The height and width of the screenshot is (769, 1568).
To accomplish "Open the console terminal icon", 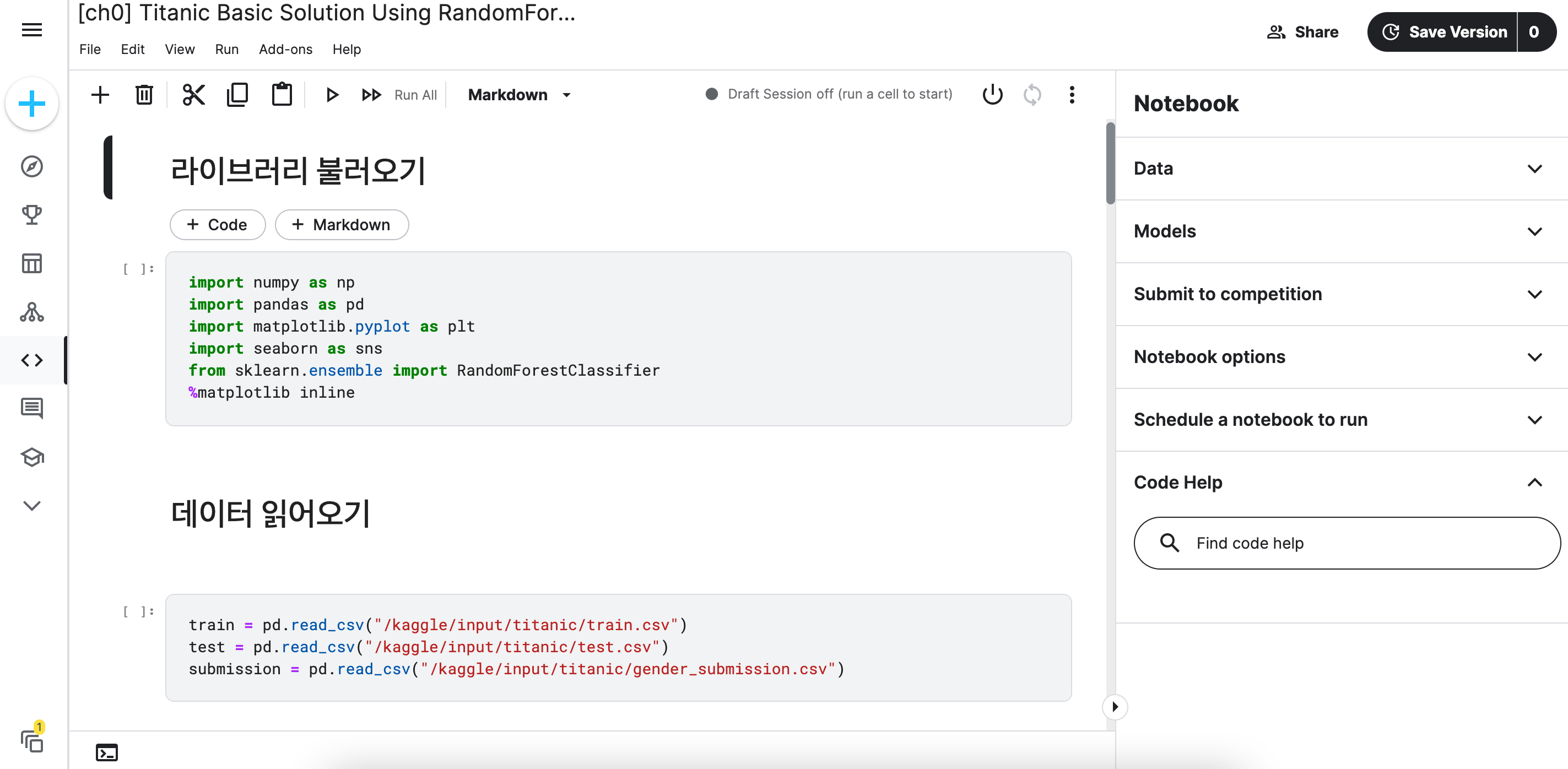I will (x=106, y=752).
